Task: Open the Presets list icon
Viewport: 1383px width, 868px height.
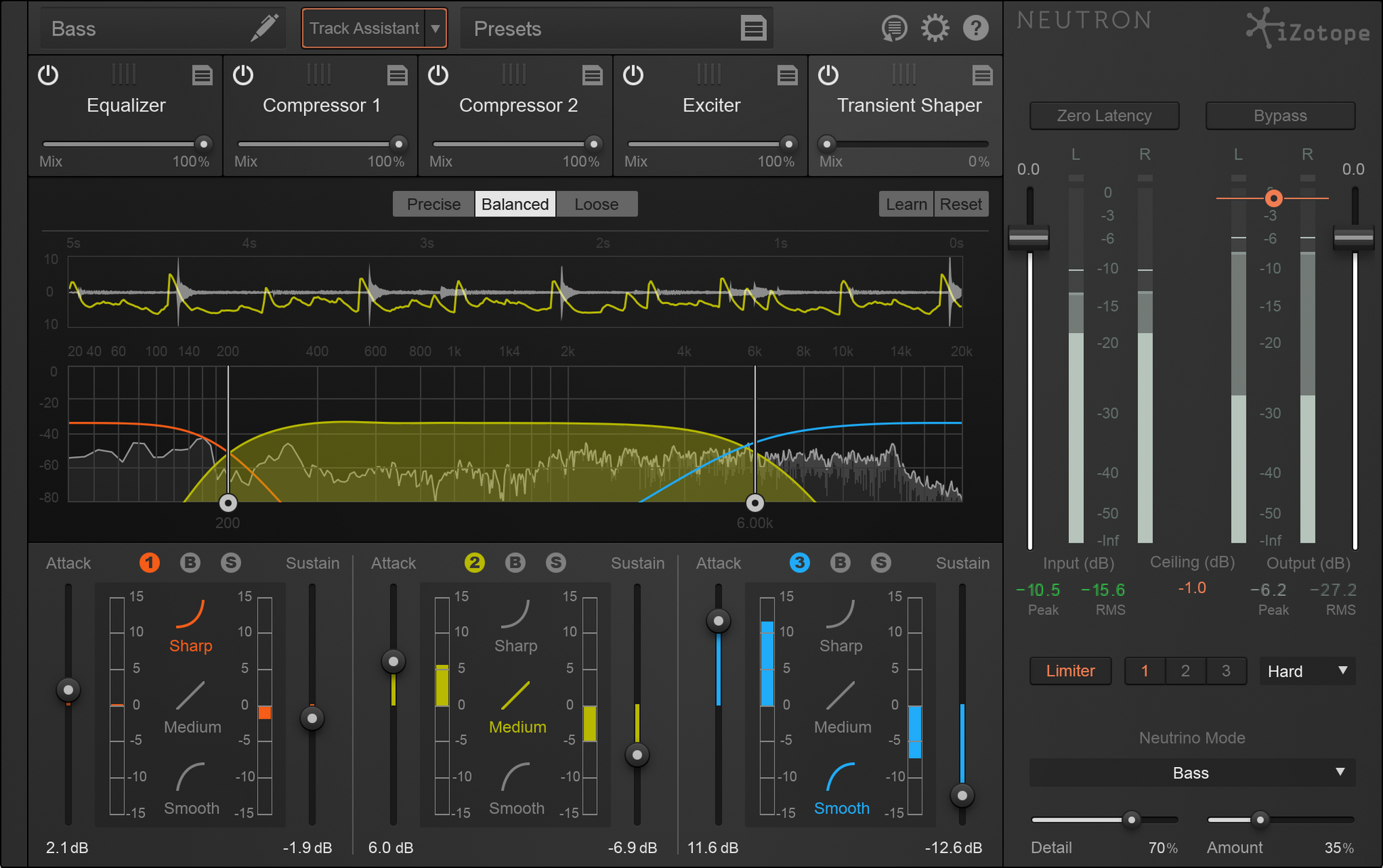Action: 753,28
